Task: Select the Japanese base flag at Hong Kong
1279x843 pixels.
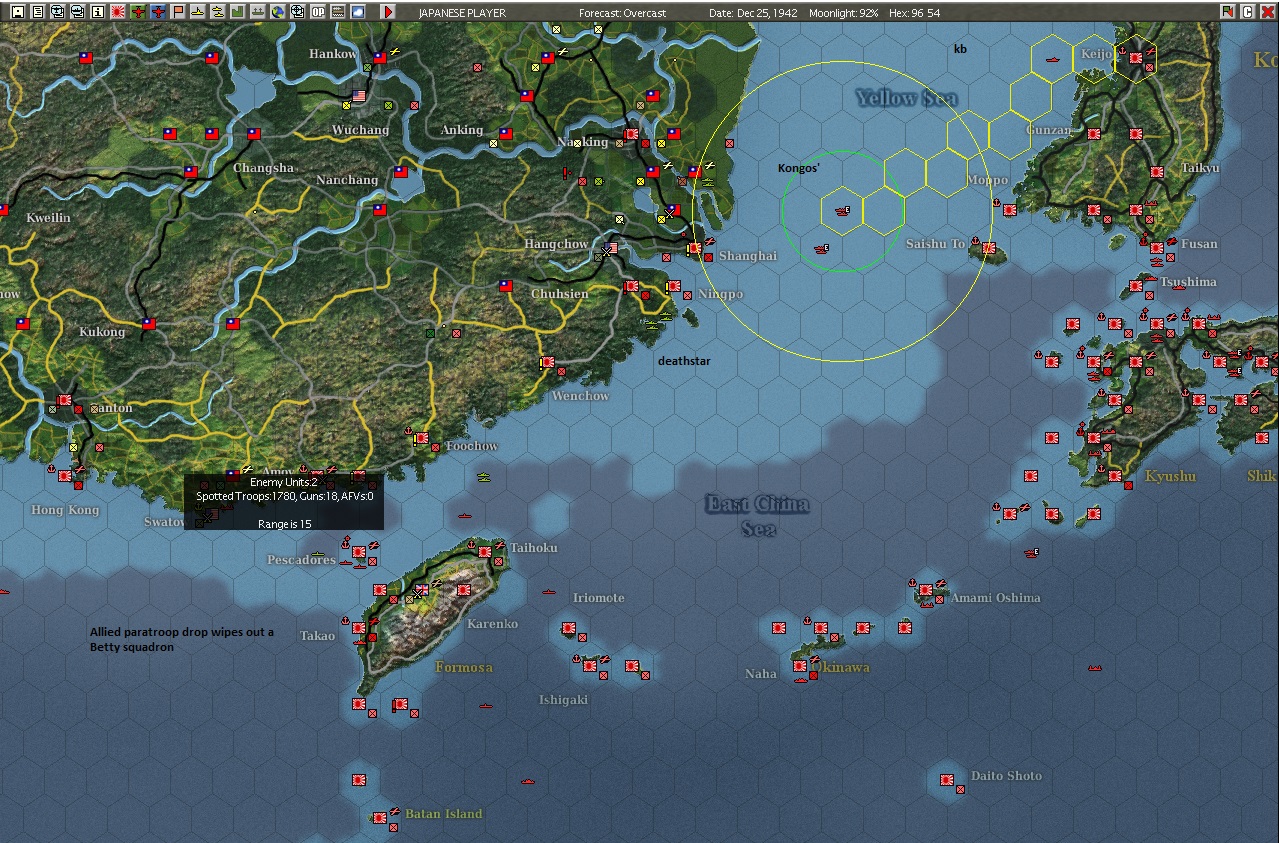Action: [64, 476]
